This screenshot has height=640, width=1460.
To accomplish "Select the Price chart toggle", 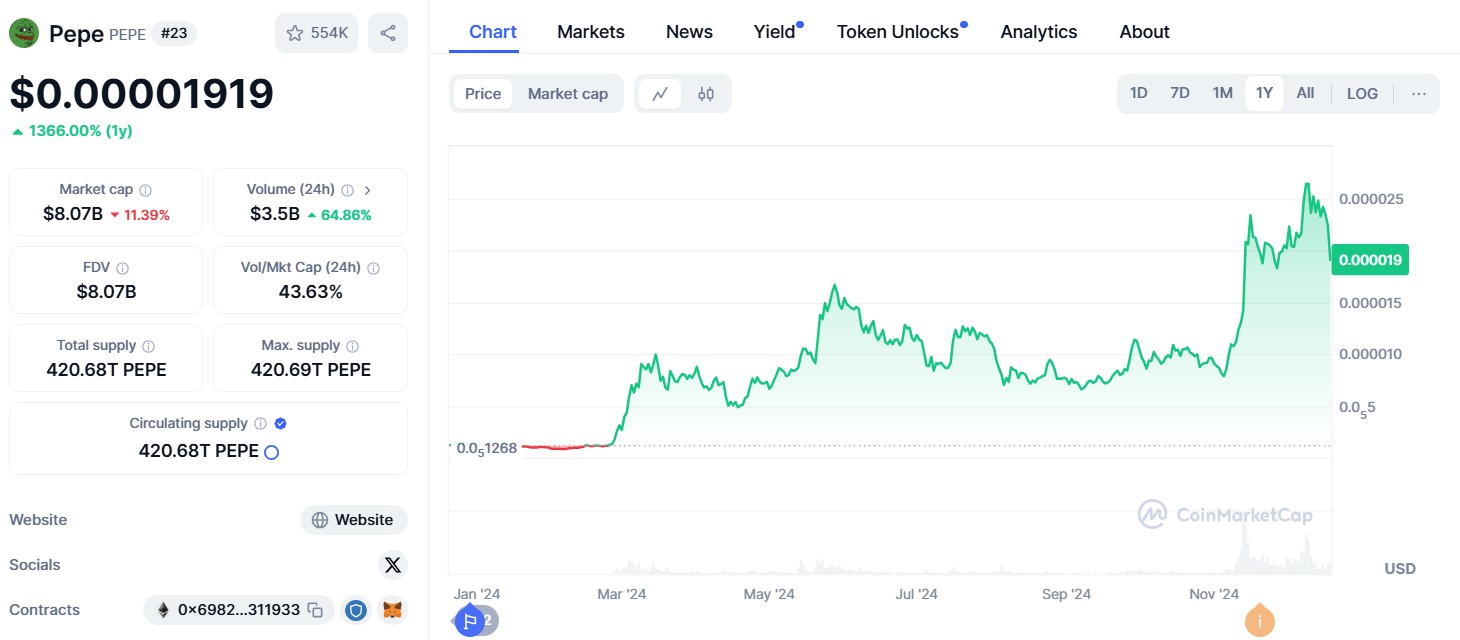I will coord(483,94).
